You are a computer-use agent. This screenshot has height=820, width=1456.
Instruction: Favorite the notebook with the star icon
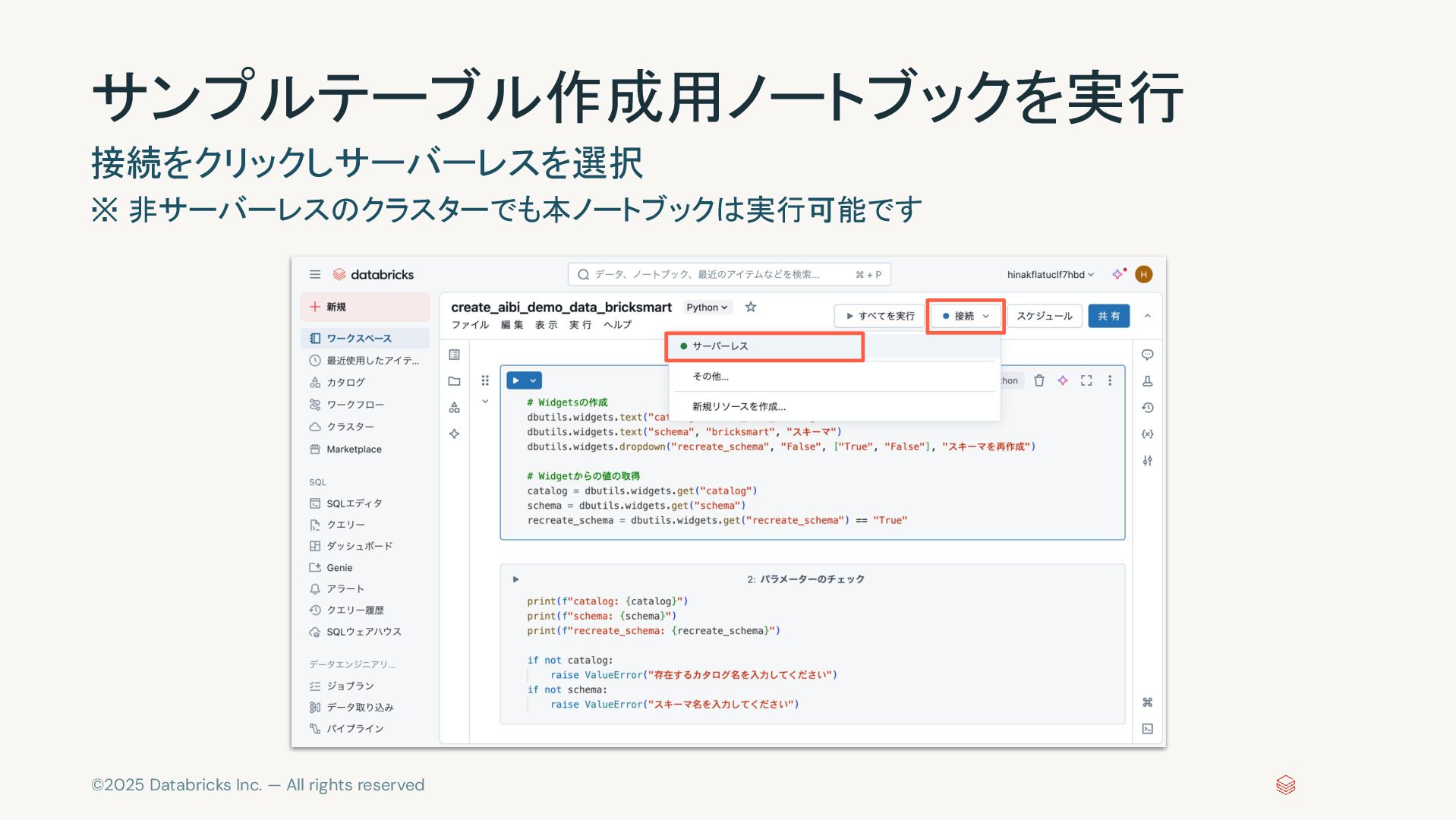[751, 307]
